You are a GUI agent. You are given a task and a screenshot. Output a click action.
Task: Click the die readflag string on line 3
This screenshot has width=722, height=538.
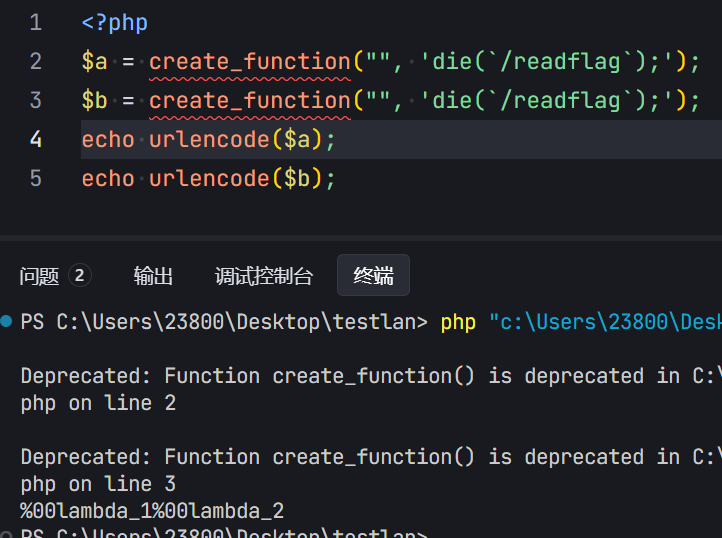(x=547, y=100)
